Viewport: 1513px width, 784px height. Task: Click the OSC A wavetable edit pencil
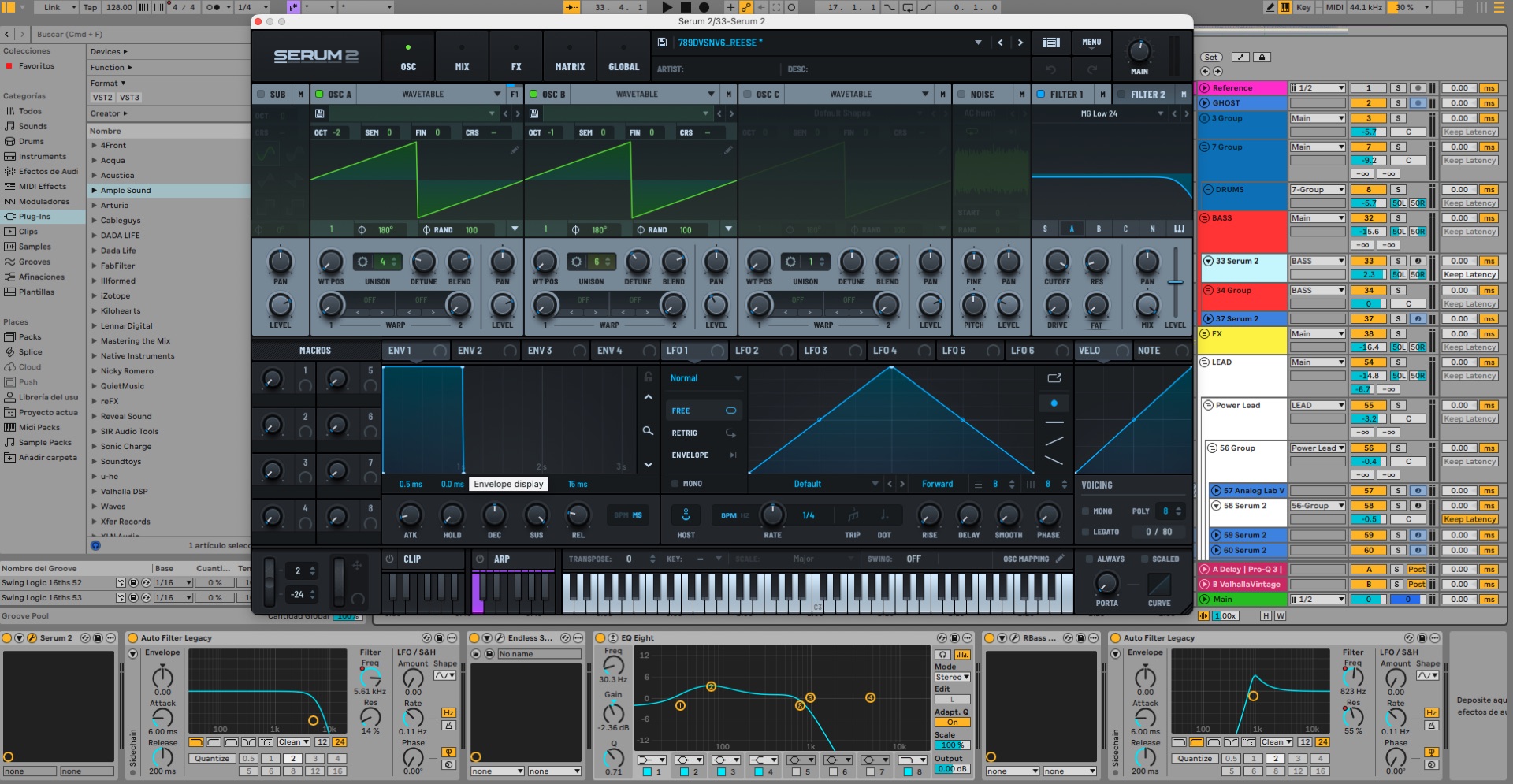[x=514, y=150]
